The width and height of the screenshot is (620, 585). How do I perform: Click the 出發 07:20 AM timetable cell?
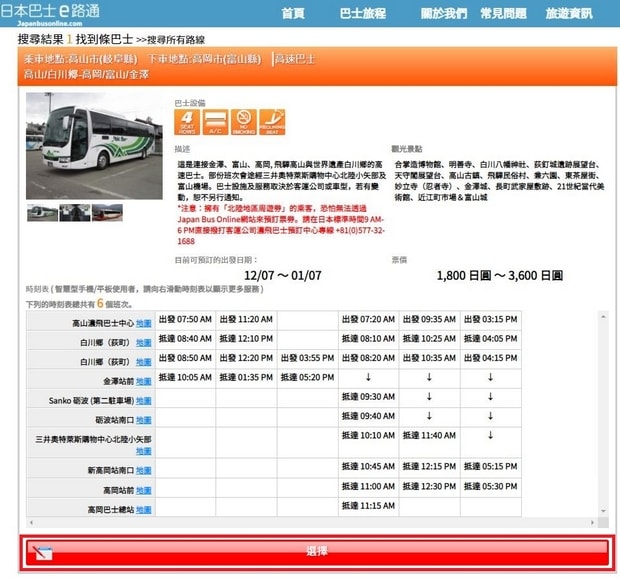[369, 320]
